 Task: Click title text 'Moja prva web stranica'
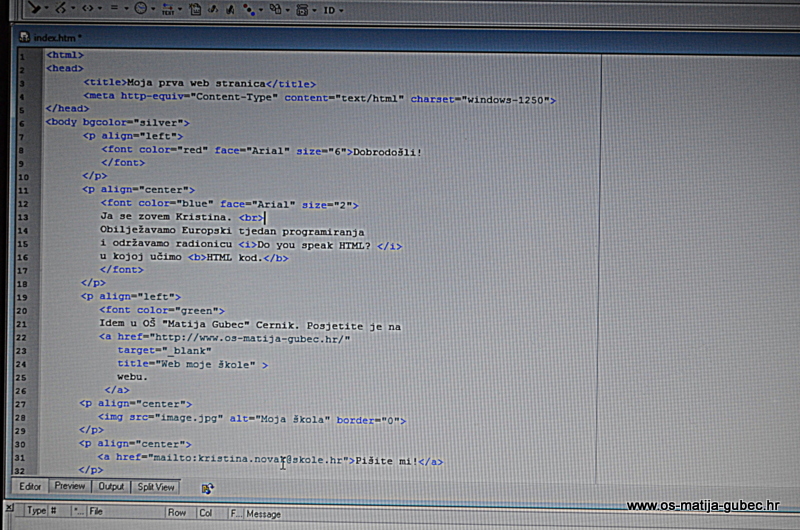coord(196,83)
